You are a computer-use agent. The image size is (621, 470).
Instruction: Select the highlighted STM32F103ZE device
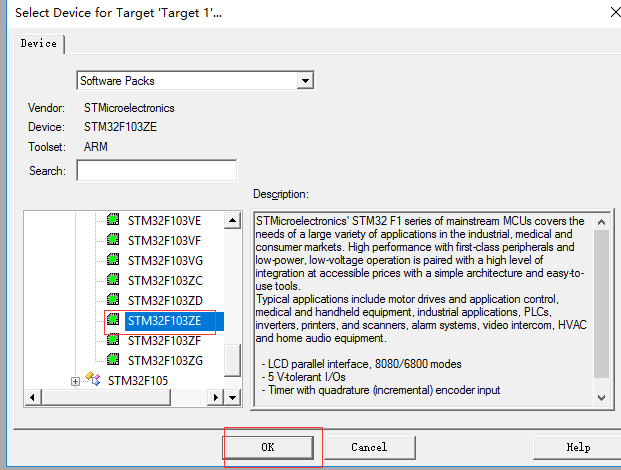[174, 321]
